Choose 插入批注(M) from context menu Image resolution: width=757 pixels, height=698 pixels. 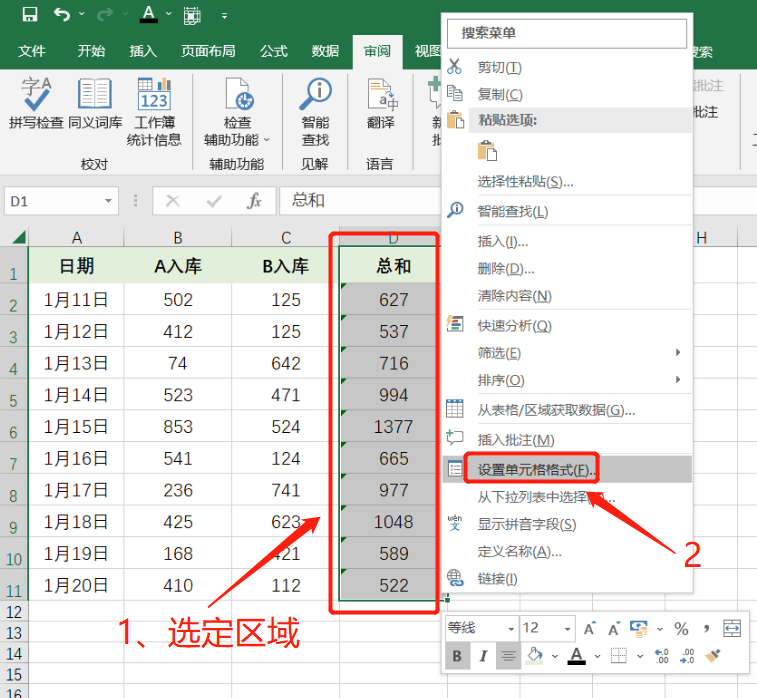pos(567,440)
